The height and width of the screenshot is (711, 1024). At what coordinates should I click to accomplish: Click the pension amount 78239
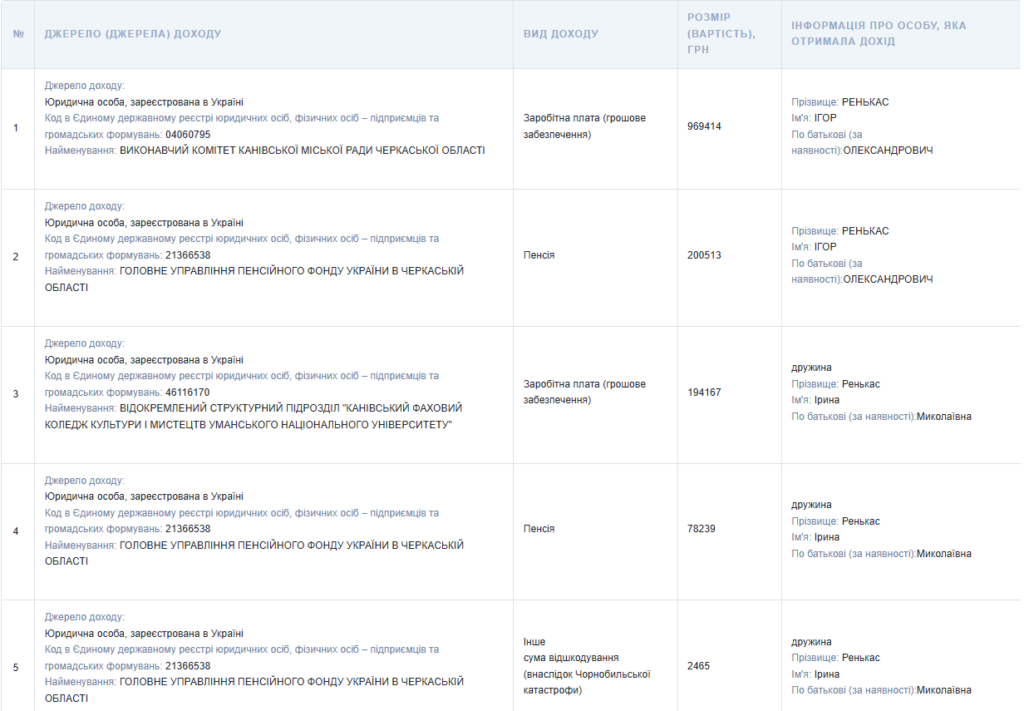pos(702,529)
